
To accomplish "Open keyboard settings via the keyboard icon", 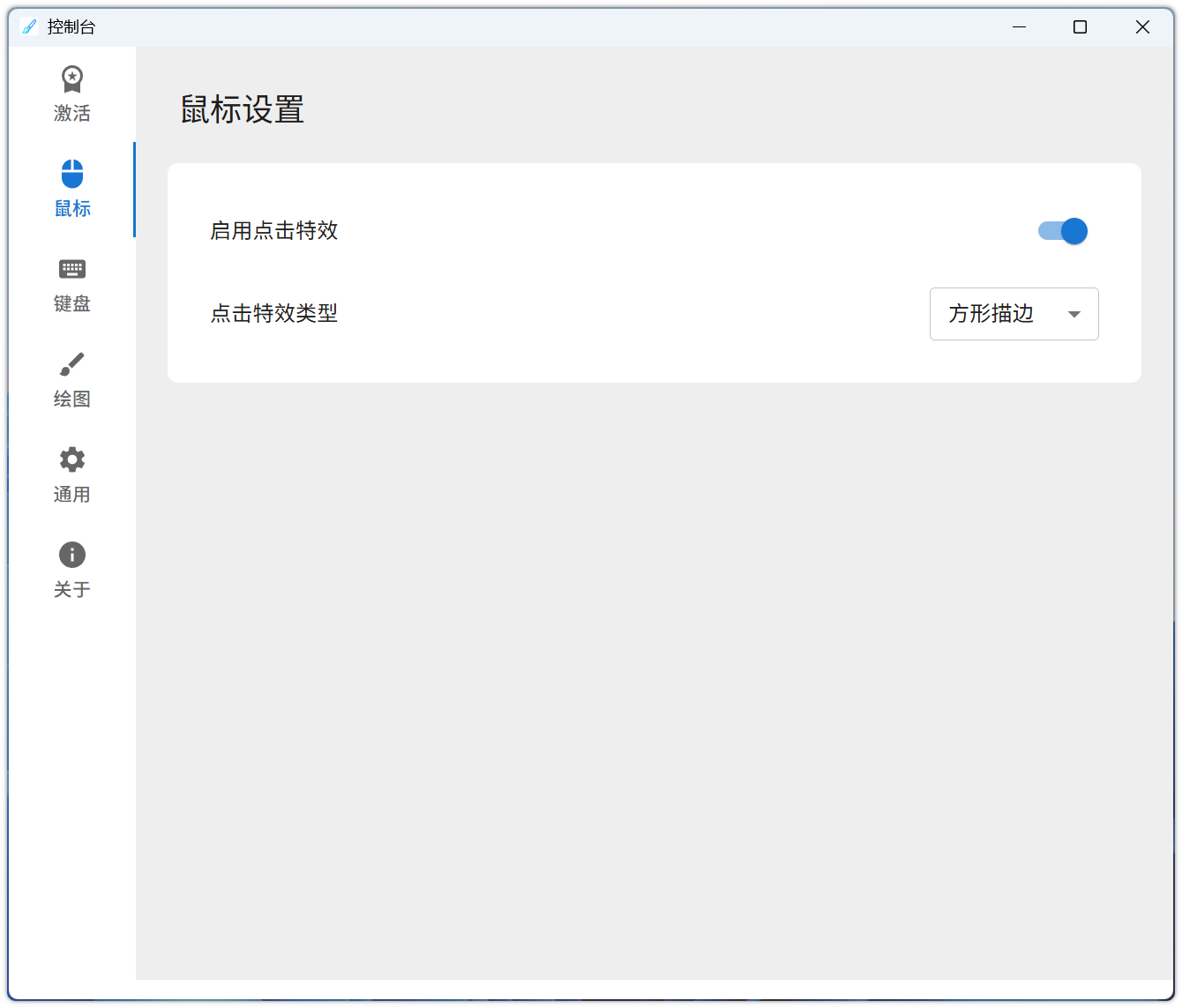I will [x=71, y=269].
